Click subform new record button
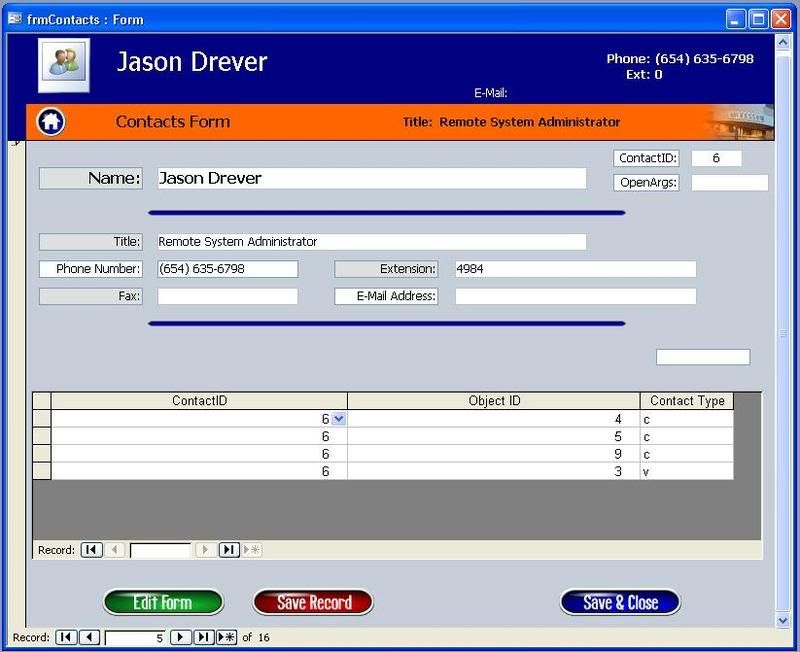The image size is (800, 652). (252, 549)
